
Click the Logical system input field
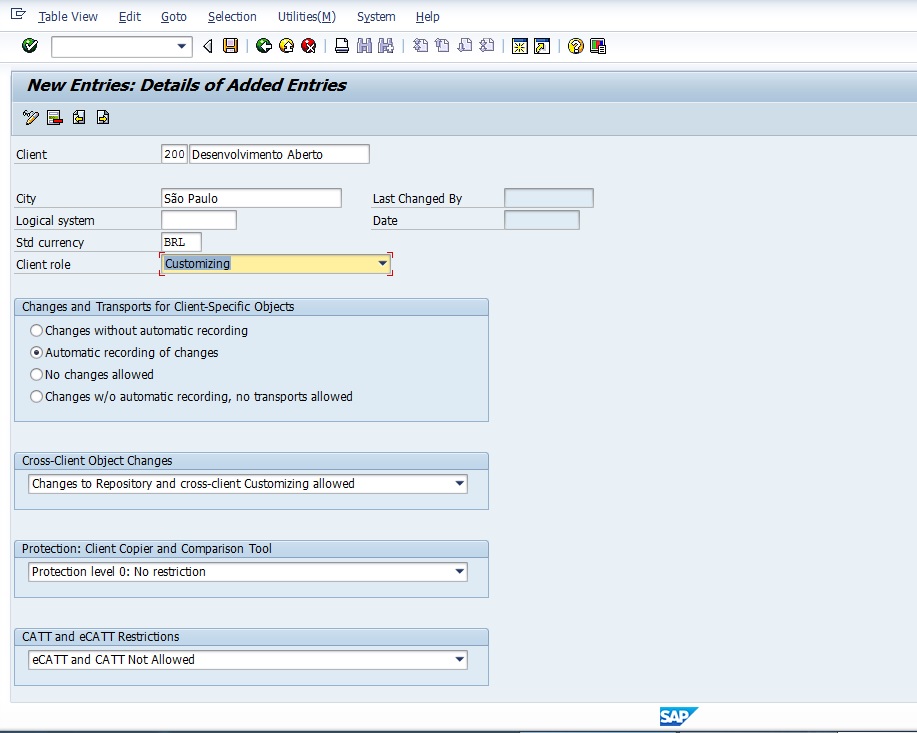tap(198, 220)
